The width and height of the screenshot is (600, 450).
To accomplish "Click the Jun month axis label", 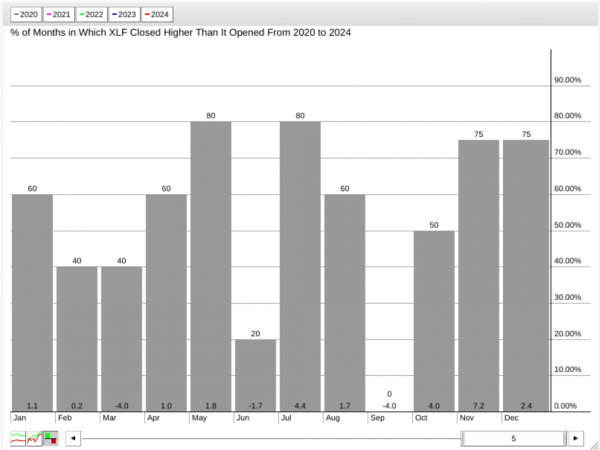I will 243,418.
